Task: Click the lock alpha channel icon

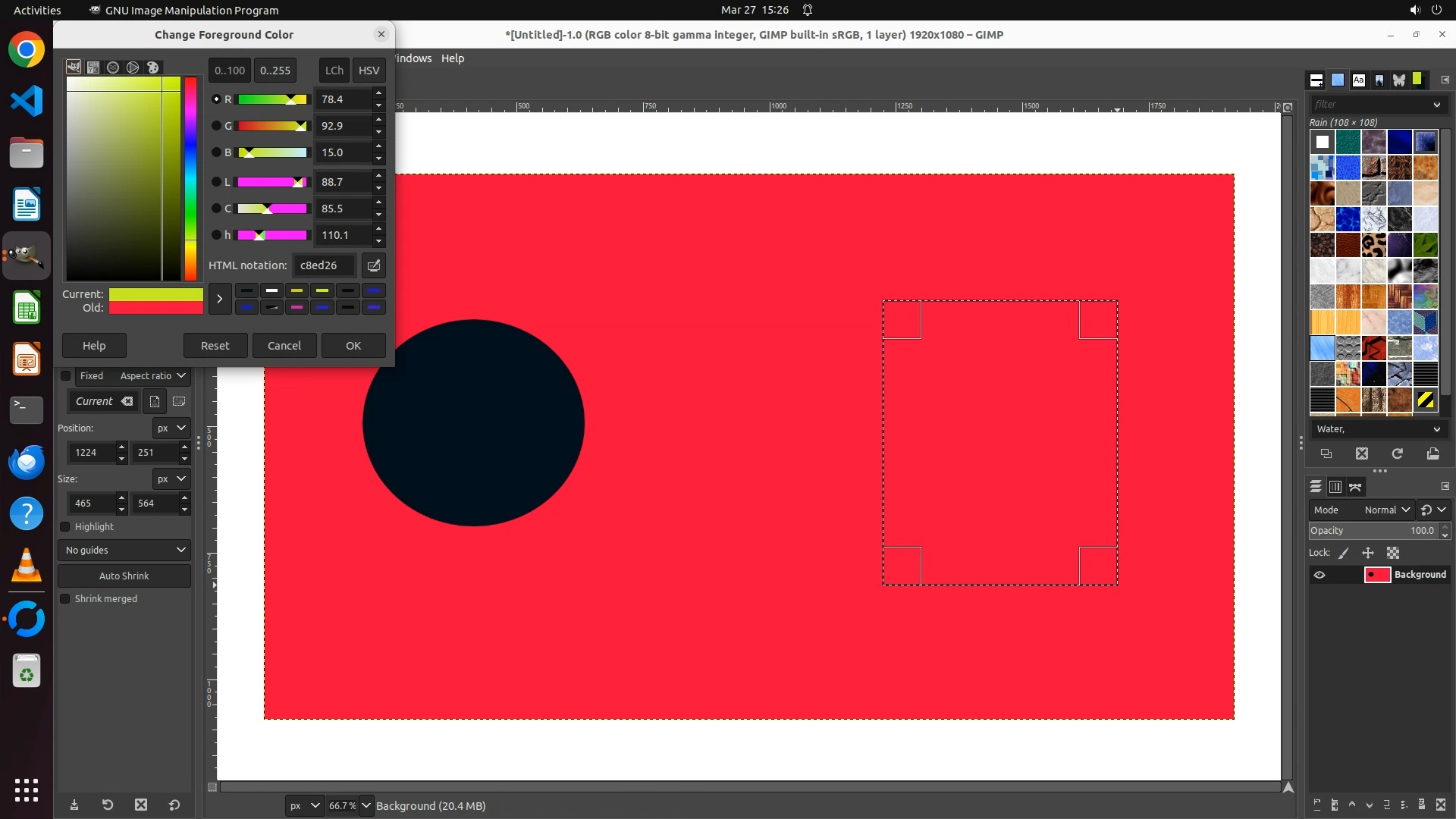Action: (x=1393, y=553)
